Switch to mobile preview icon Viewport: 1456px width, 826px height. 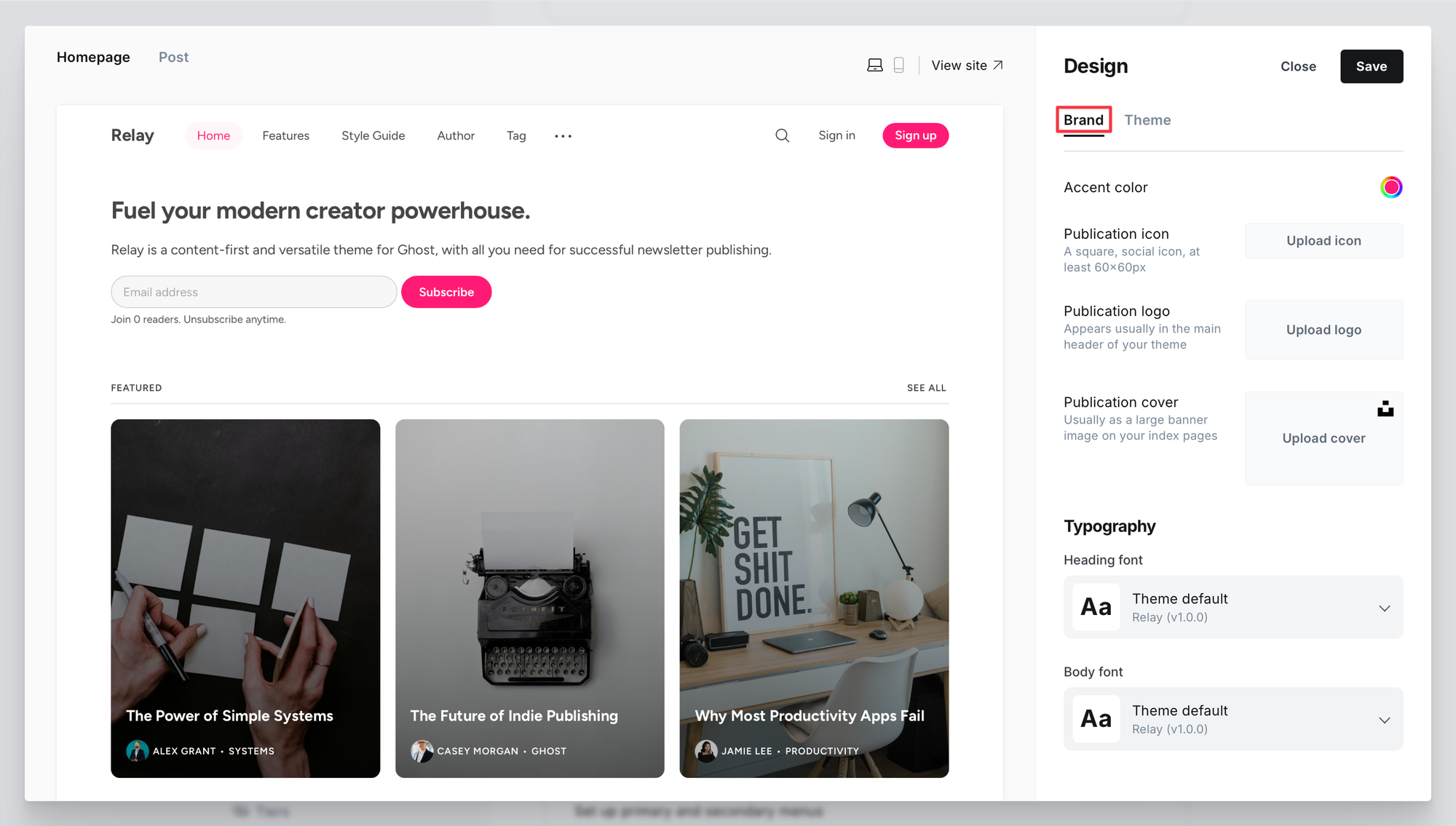tap(899, 65)
